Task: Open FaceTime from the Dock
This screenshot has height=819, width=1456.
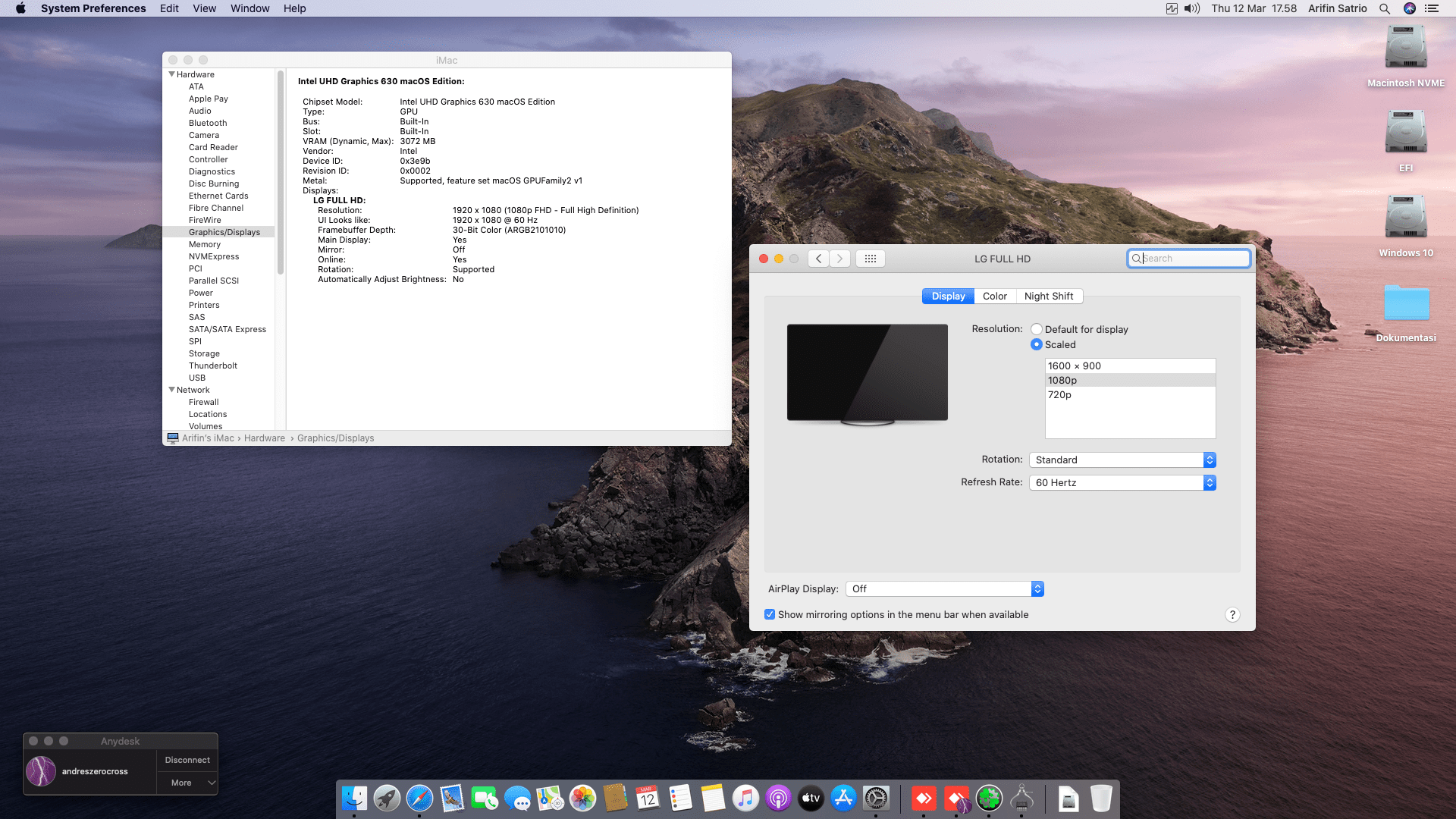Action: coord(485,799)
